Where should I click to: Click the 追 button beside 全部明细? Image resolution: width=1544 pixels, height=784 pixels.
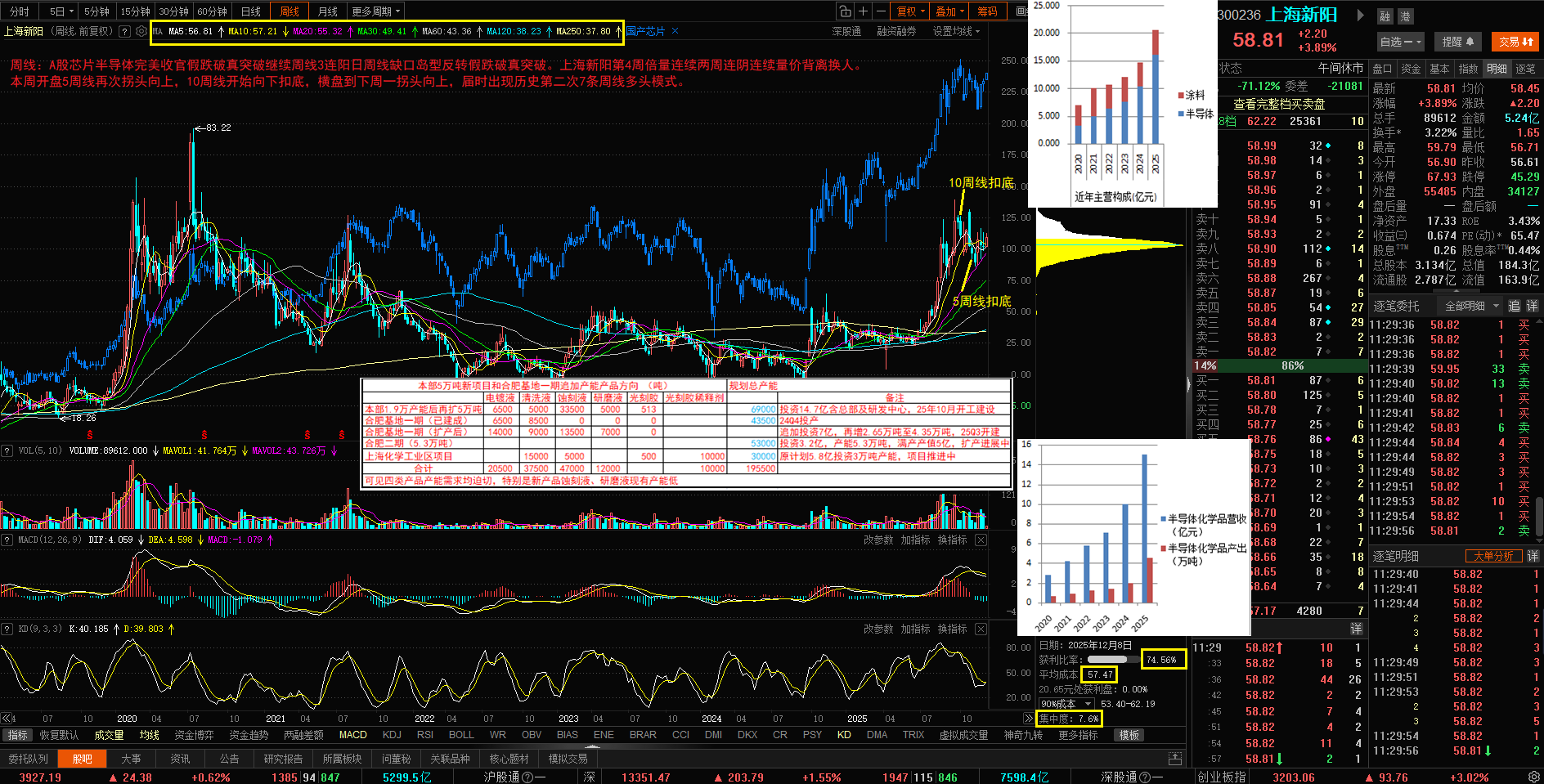[1514, 306]
